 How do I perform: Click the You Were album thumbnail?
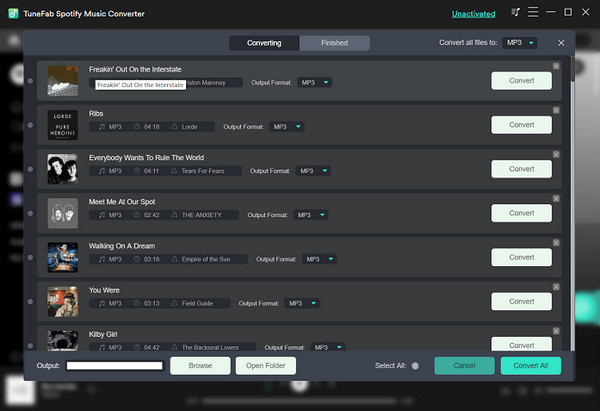pyautogui.click(x=63, y=302)
